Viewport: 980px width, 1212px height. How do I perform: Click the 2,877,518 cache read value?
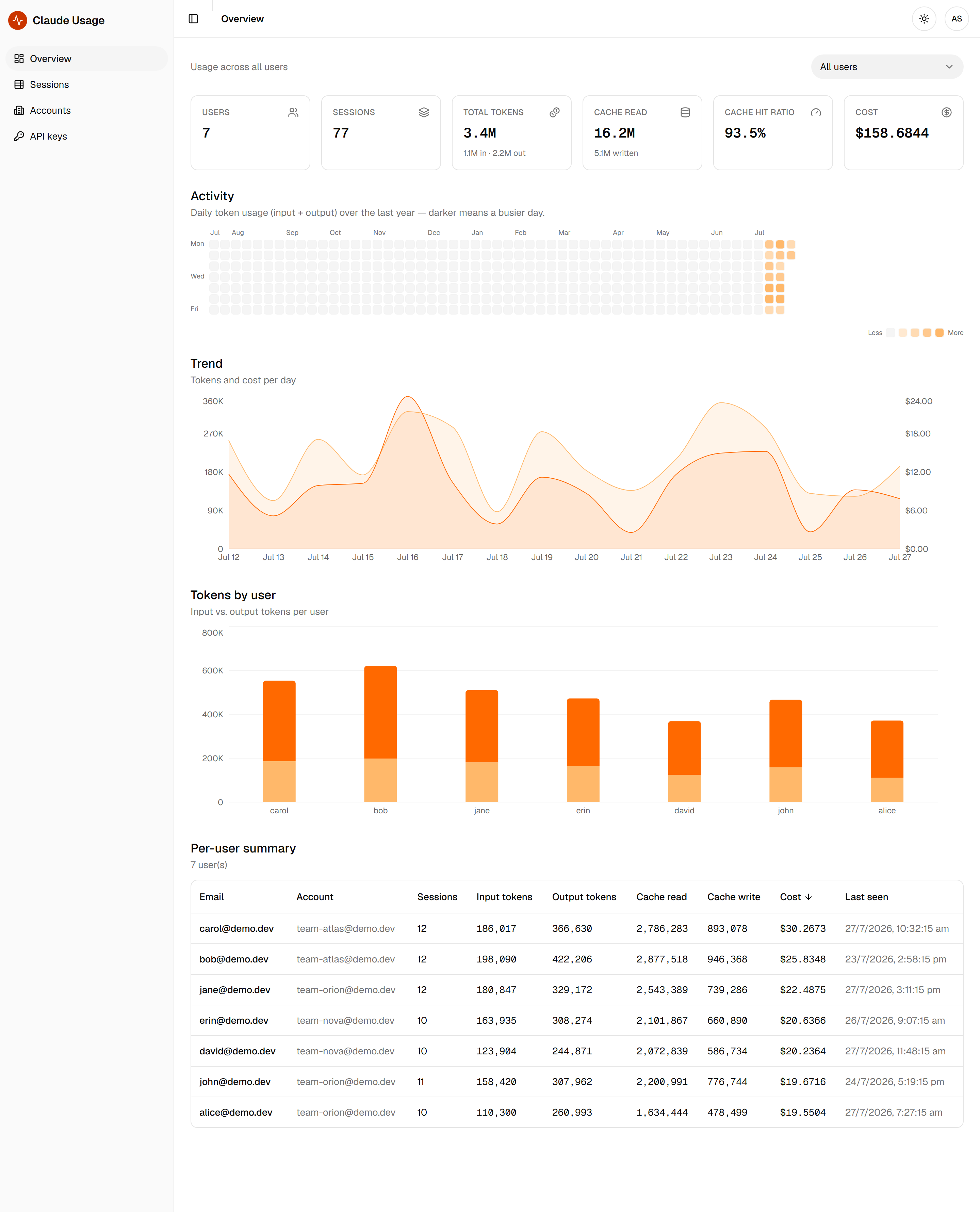tap(661, 959)
